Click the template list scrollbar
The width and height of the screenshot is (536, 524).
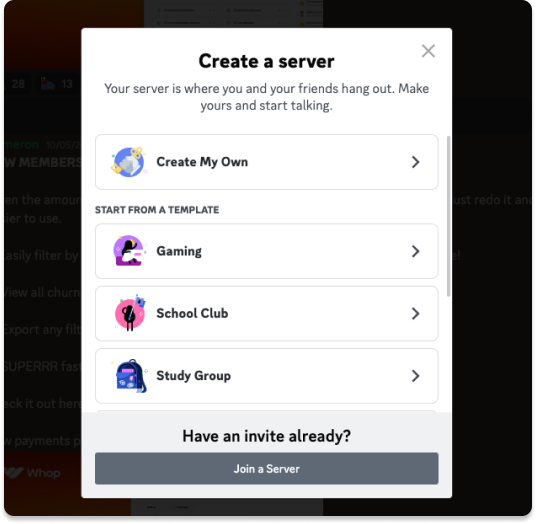(448, 216)
